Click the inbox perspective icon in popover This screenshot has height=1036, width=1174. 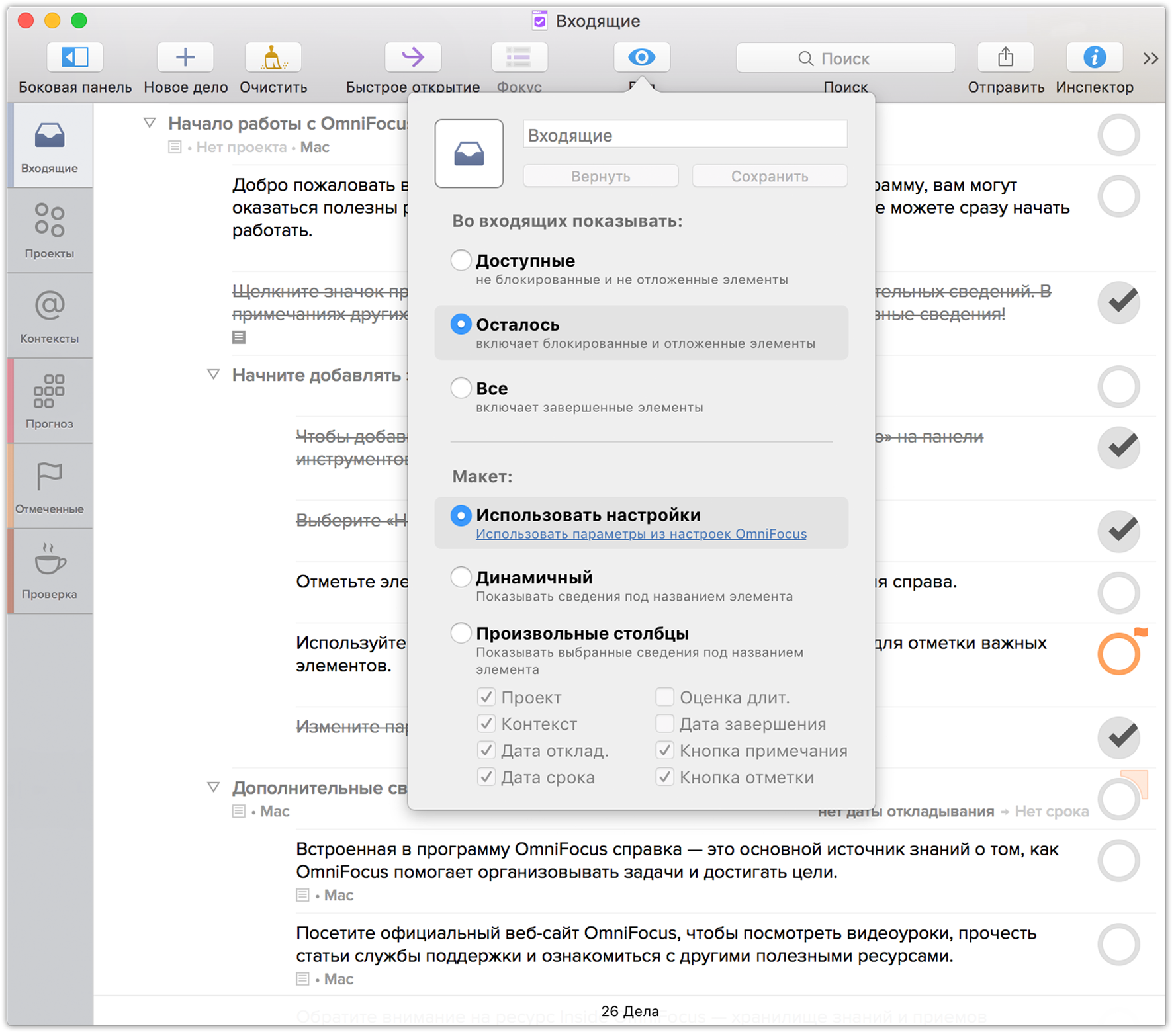[469, 153]
